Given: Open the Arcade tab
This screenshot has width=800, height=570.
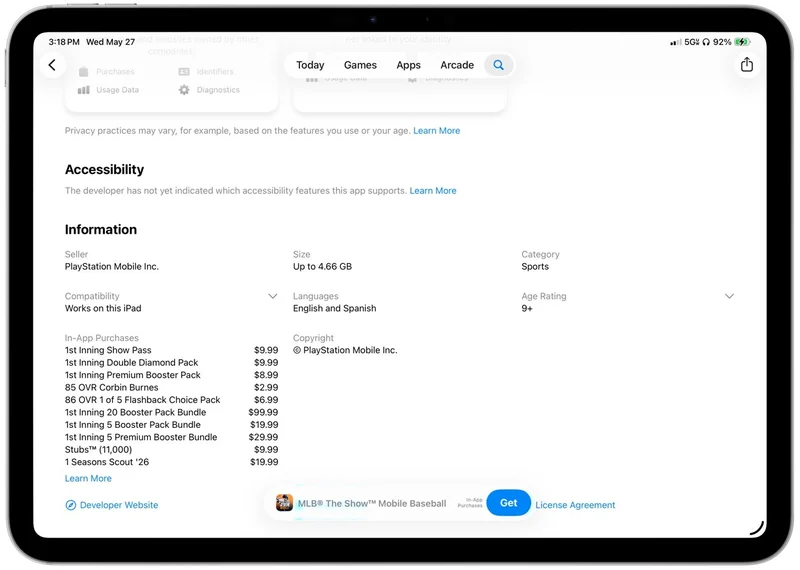Looking at the screenshot, I should [457, 65].
